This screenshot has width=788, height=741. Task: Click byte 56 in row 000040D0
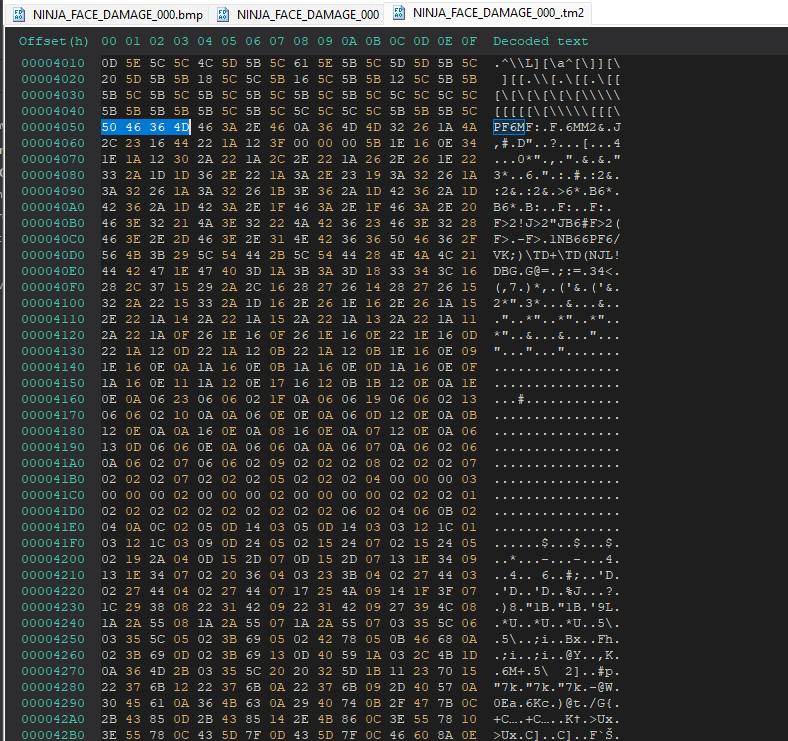(109, 255)
